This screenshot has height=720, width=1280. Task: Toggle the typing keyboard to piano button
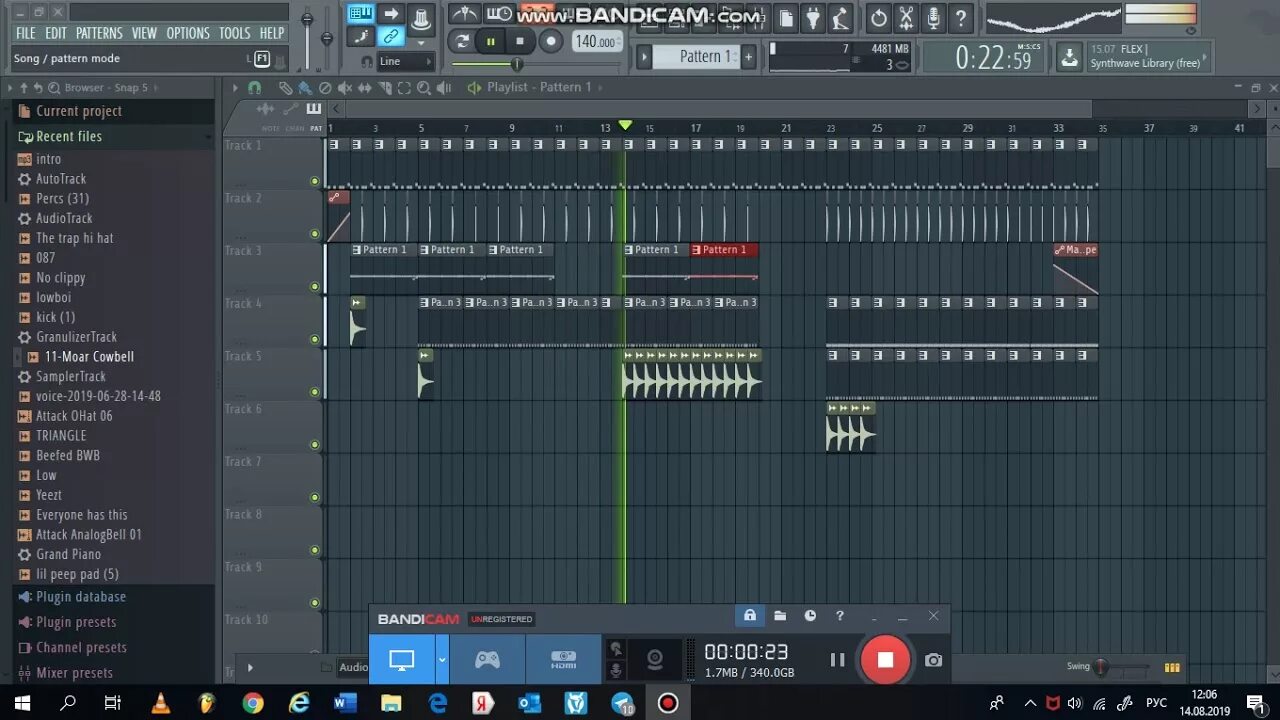click(x=361, y=14)
